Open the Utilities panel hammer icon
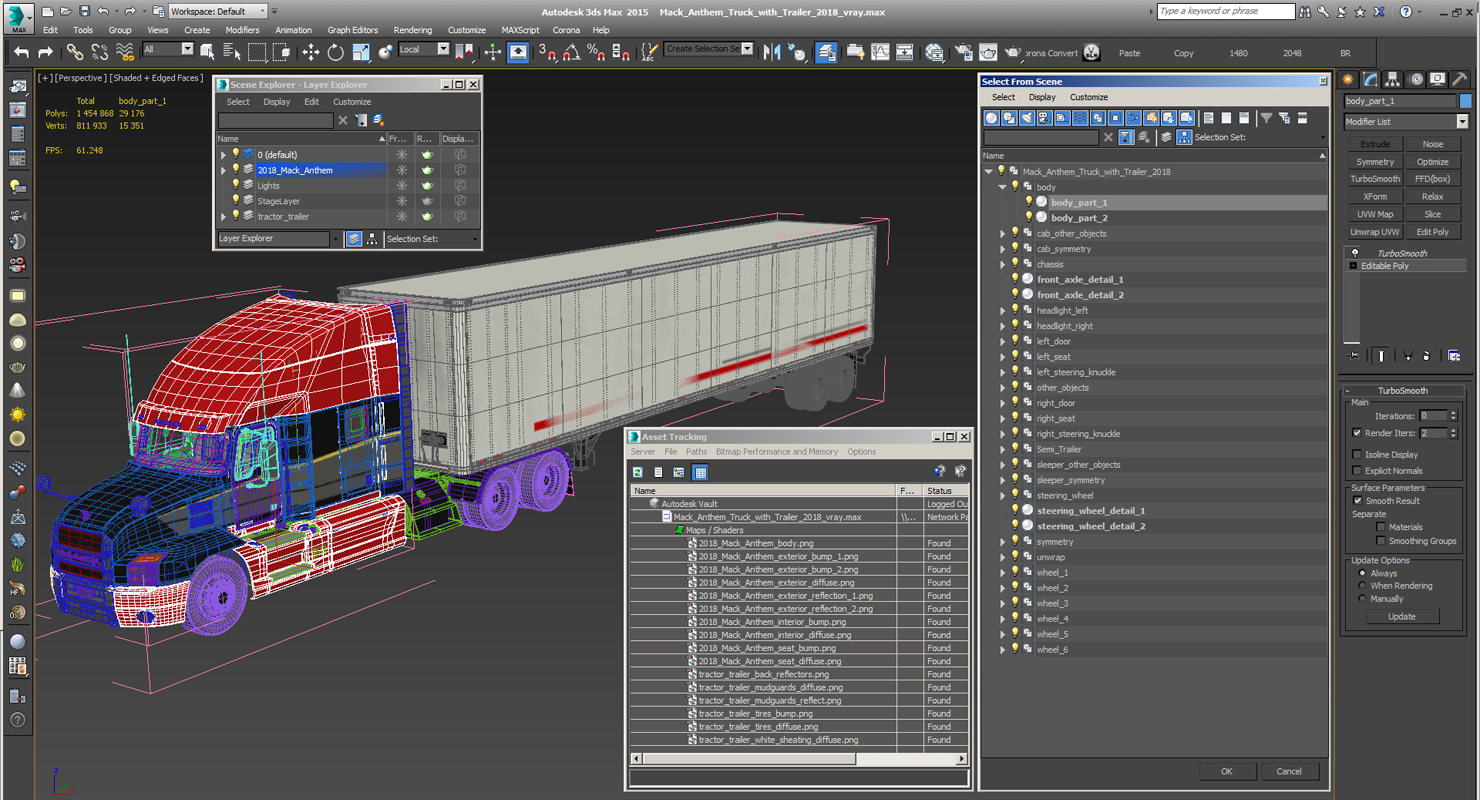Image resolution: width=1480 pixels, height=800 pixels. pyautogui.click(x=1460, y=79)
